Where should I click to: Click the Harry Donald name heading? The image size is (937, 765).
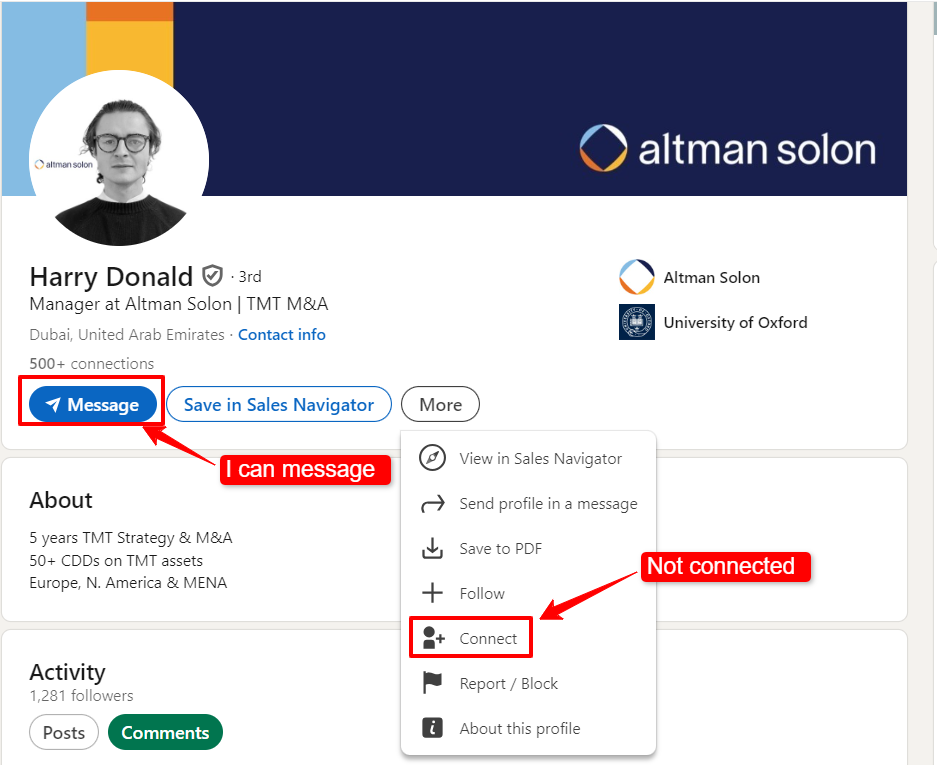[111, 277]
